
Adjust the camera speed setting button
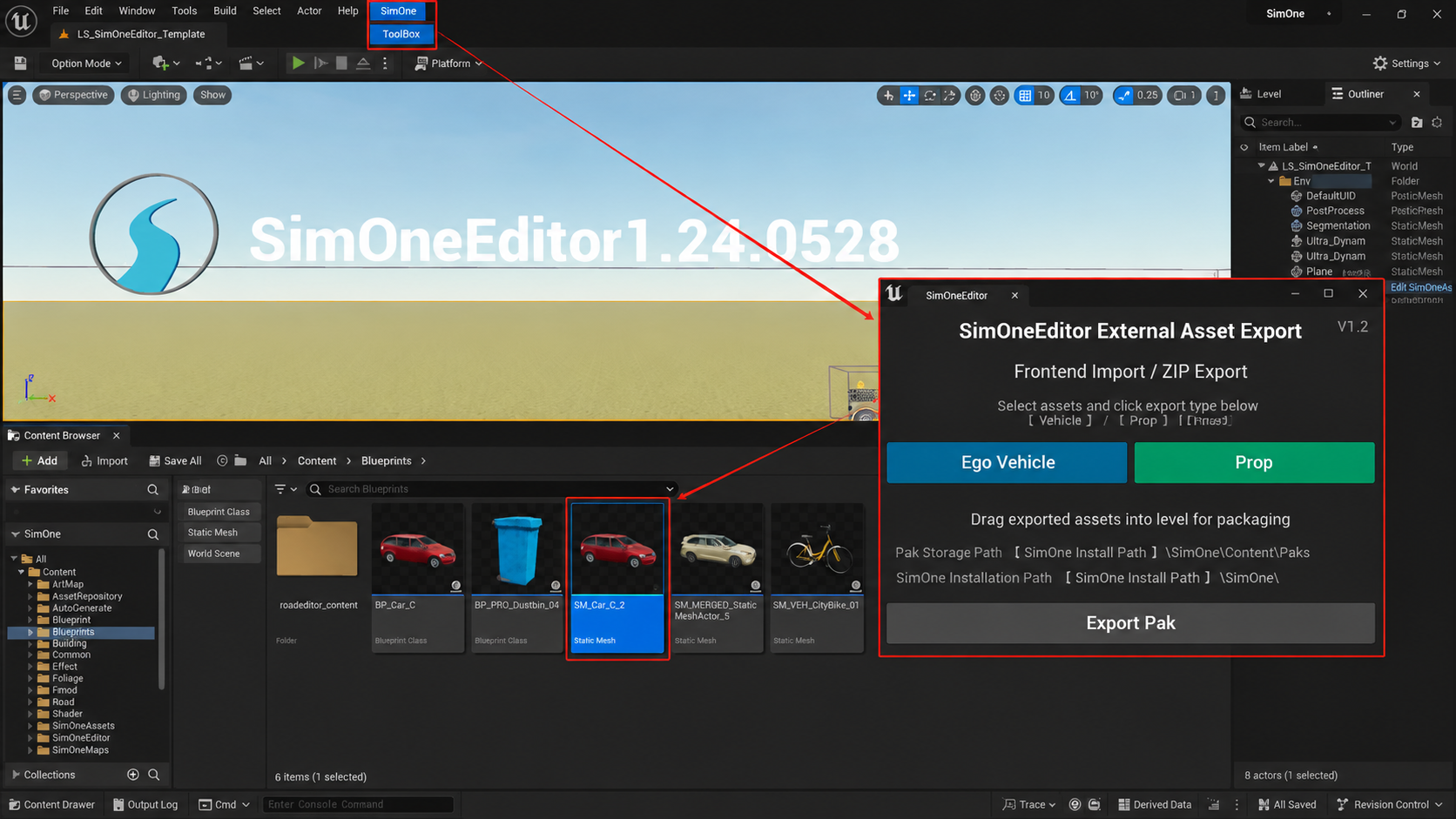point(1184,95)
